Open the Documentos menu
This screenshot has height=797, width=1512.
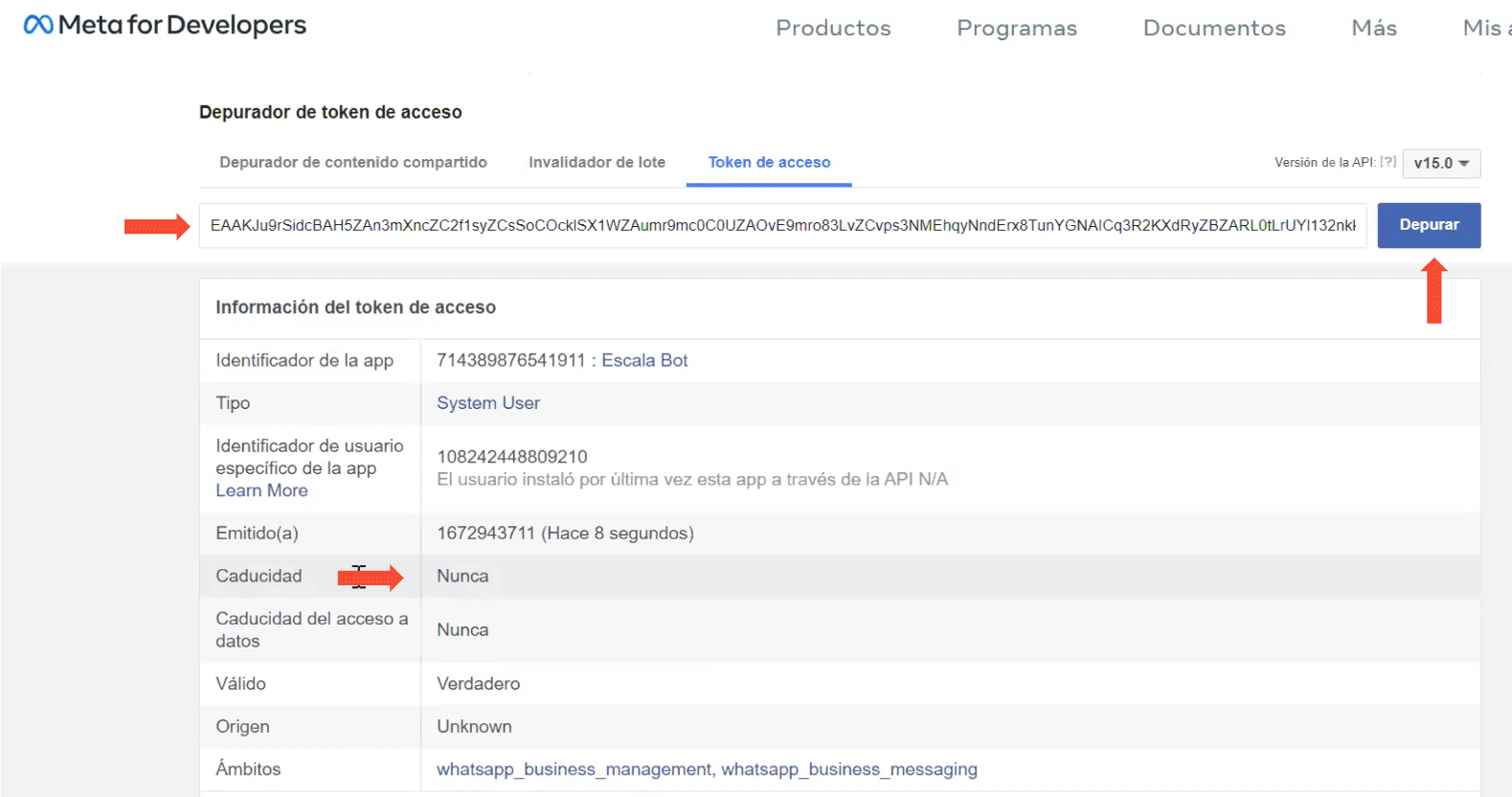click(1214, 28)
